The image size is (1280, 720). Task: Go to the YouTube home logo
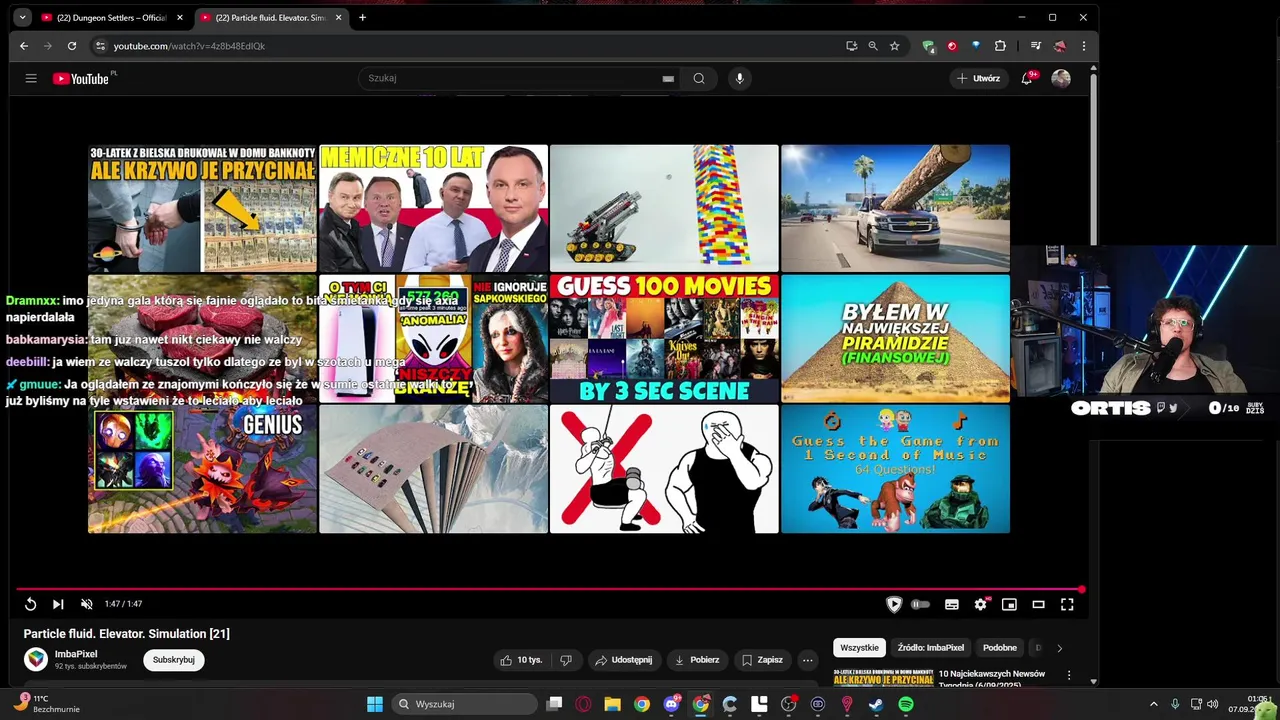[81, 78]
